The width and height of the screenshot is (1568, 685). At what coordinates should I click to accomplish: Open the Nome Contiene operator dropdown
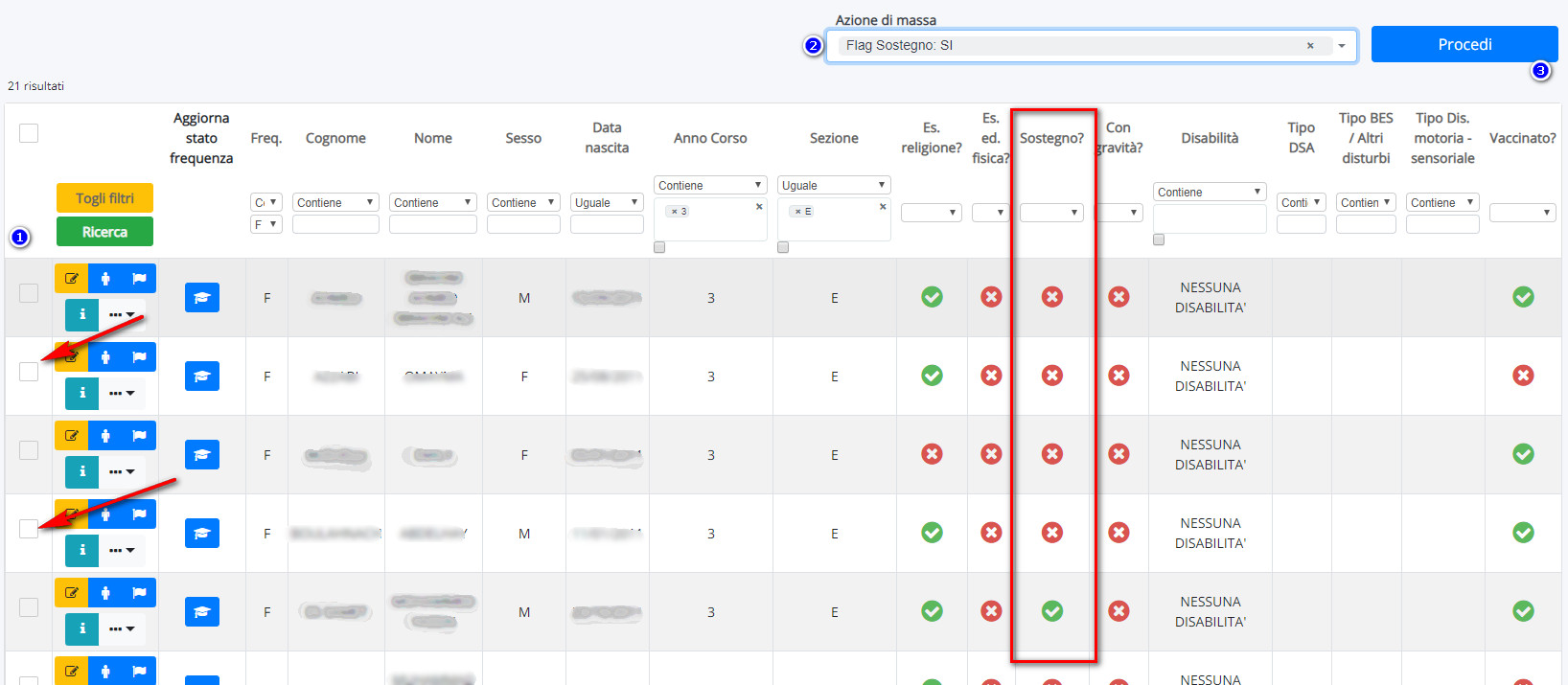tap(433, 202)
